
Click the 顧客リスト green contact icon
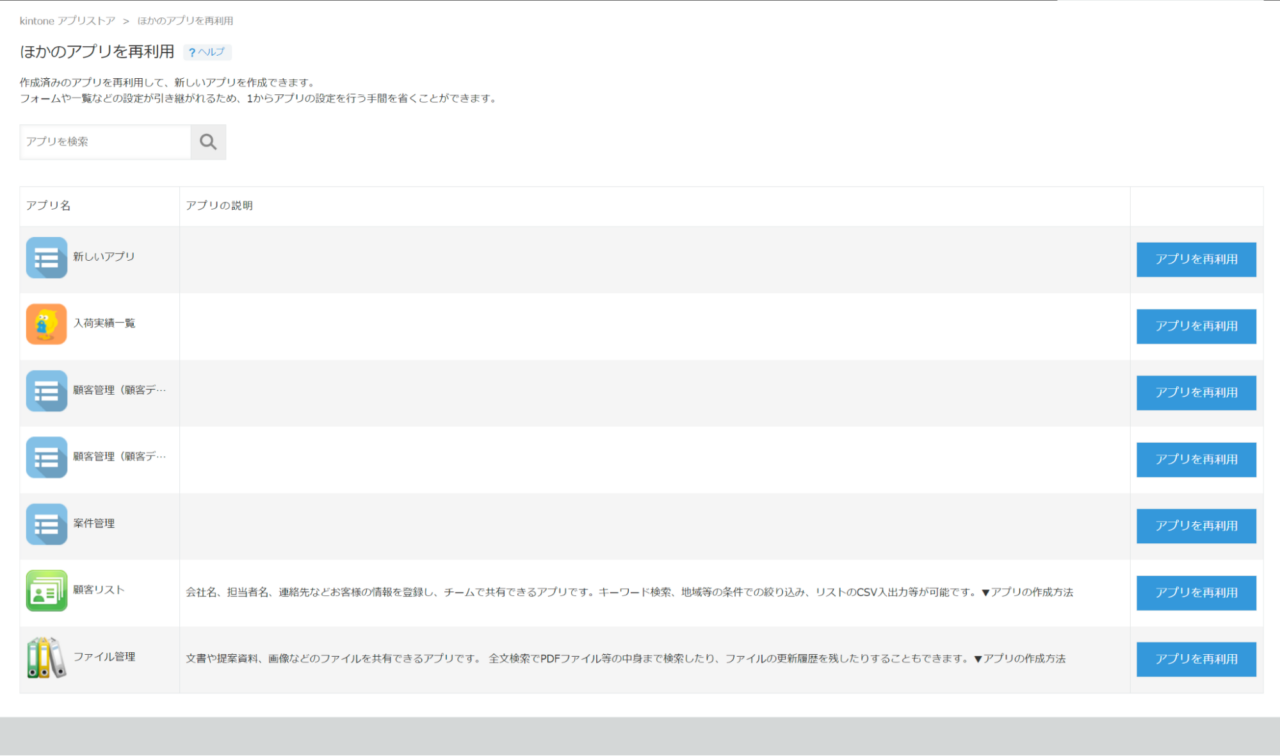[x=46, y=591]
